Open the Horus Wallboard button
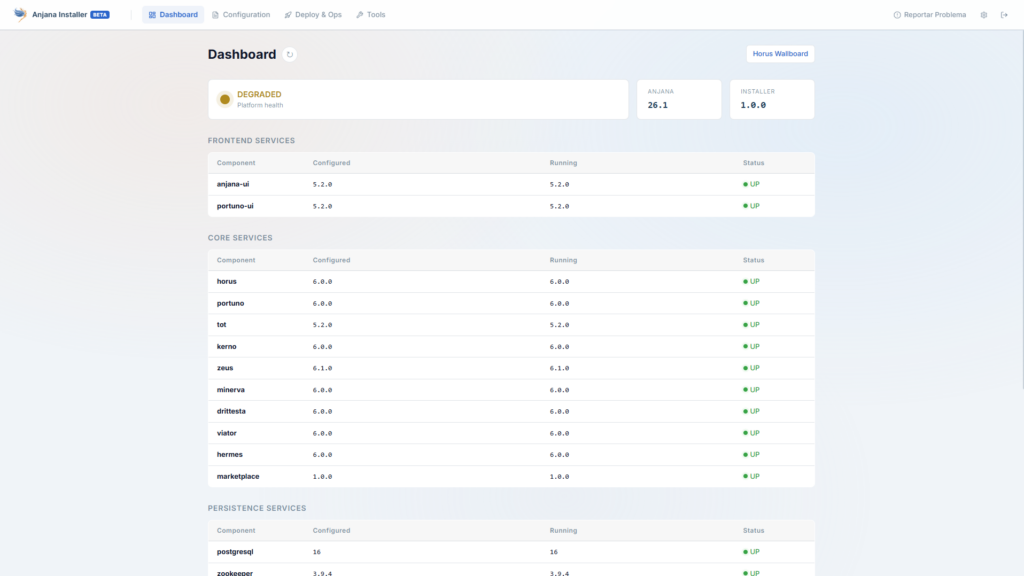The height and width of the screenshot is (576, 1024). pyautogui.click(x=780, y=54)
